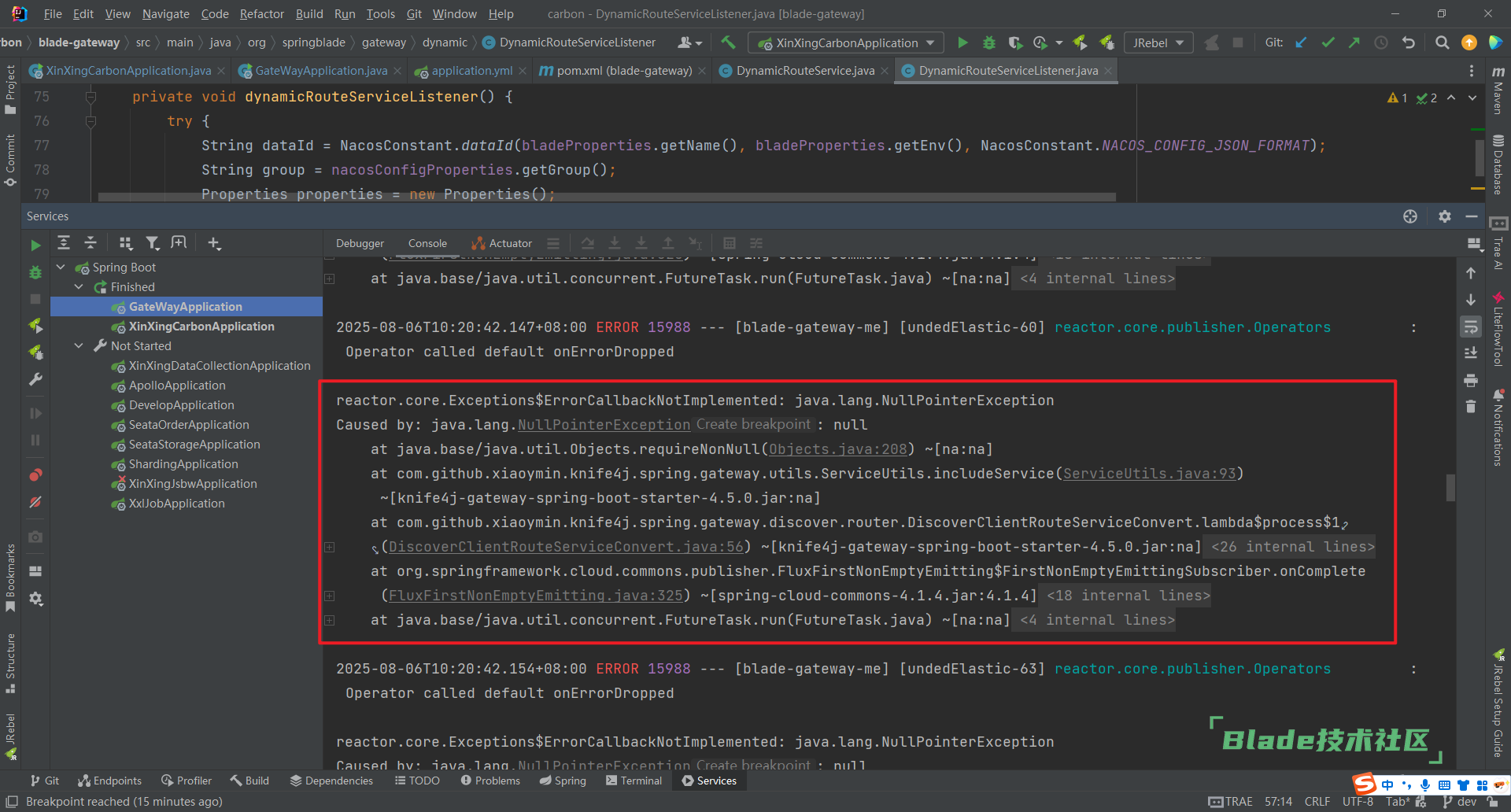
Task: Click the dev Git branch widget
Action: coord(1460,802)
